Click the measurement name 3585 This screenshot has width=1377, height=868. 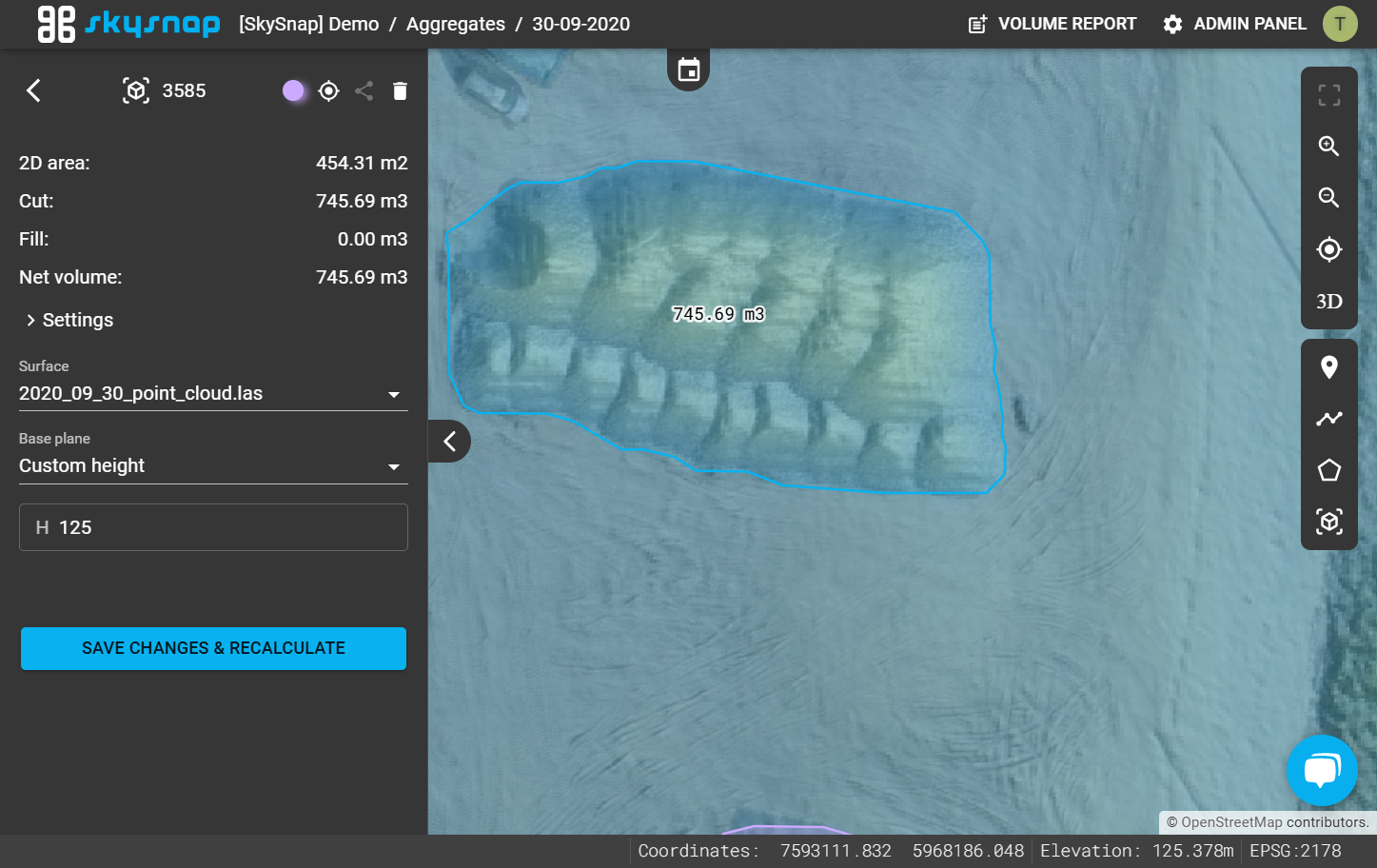pos(184,90)
